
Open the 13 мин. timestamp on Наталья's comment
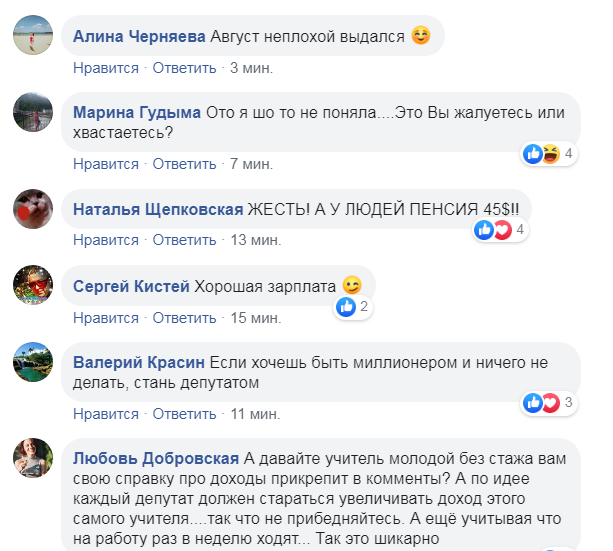(x=252, y=240)
